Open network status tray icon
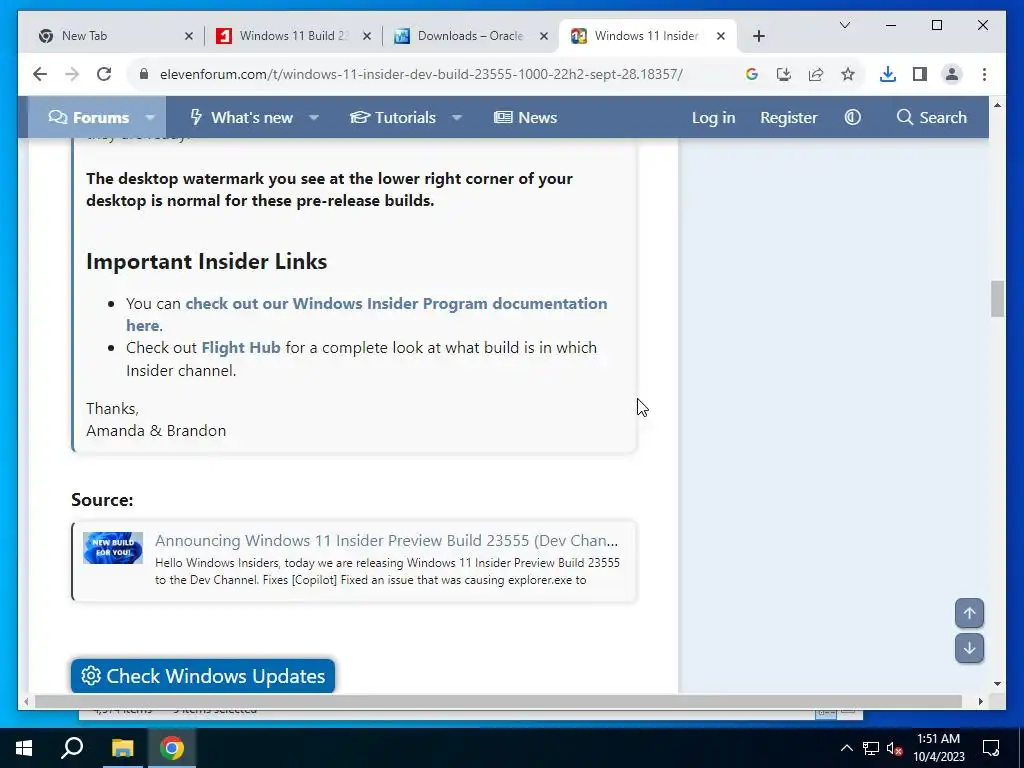This screenshot has height=768, width=1024. 871,748
